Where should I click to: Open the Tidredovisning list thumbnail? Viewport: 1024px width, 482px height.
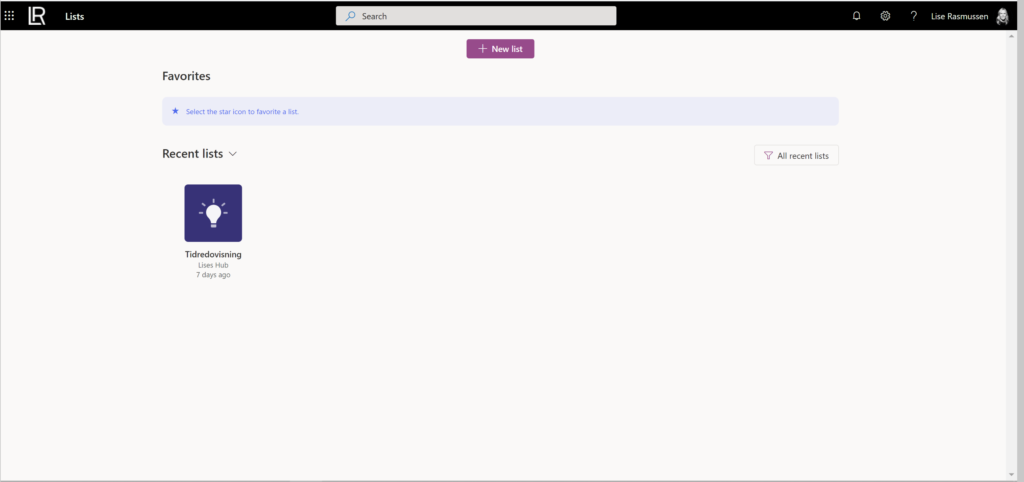[x=213, y=213]
